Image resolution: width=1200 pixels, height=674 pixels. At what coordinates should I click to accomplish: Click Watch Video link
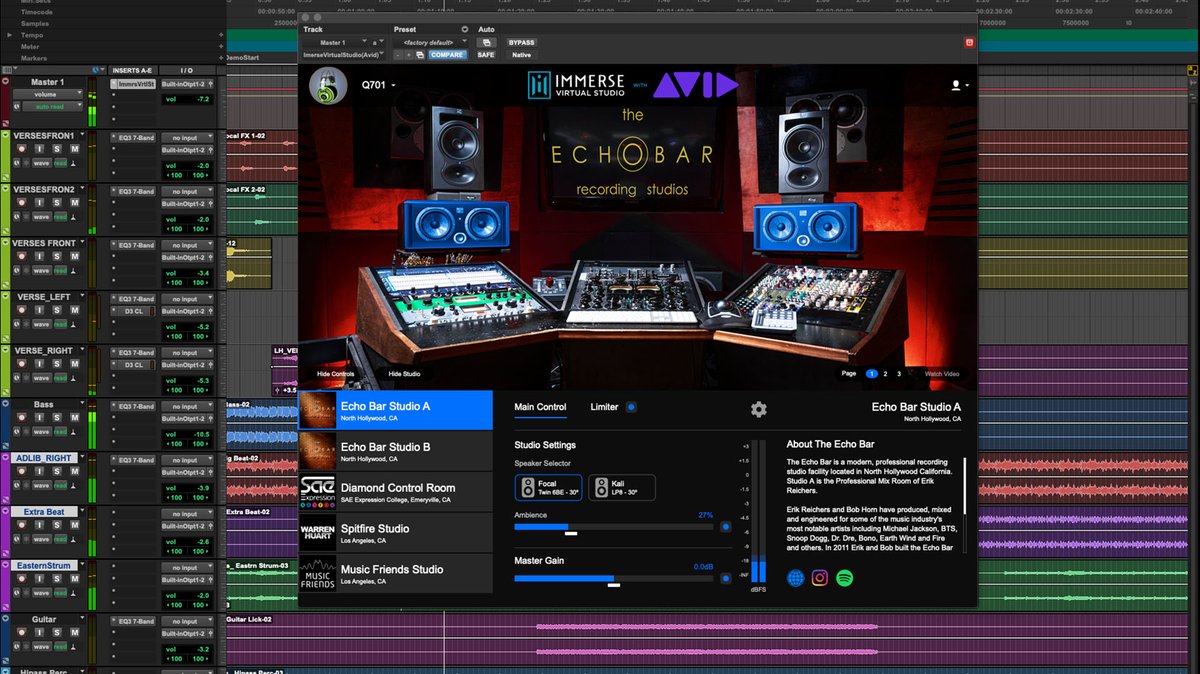pos(941,374)
